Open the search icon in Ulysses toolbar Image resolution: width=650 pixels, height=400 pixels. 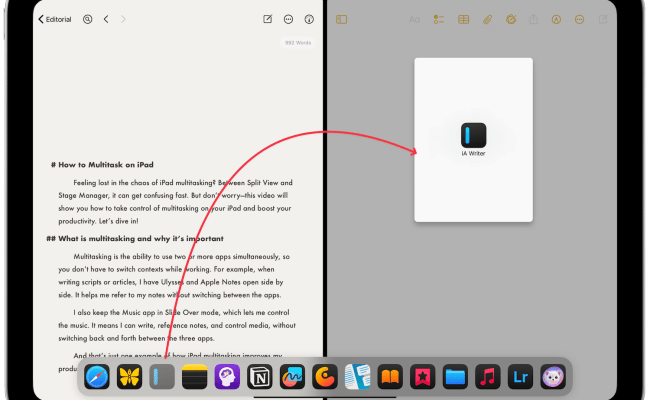(x=87, y=19)
